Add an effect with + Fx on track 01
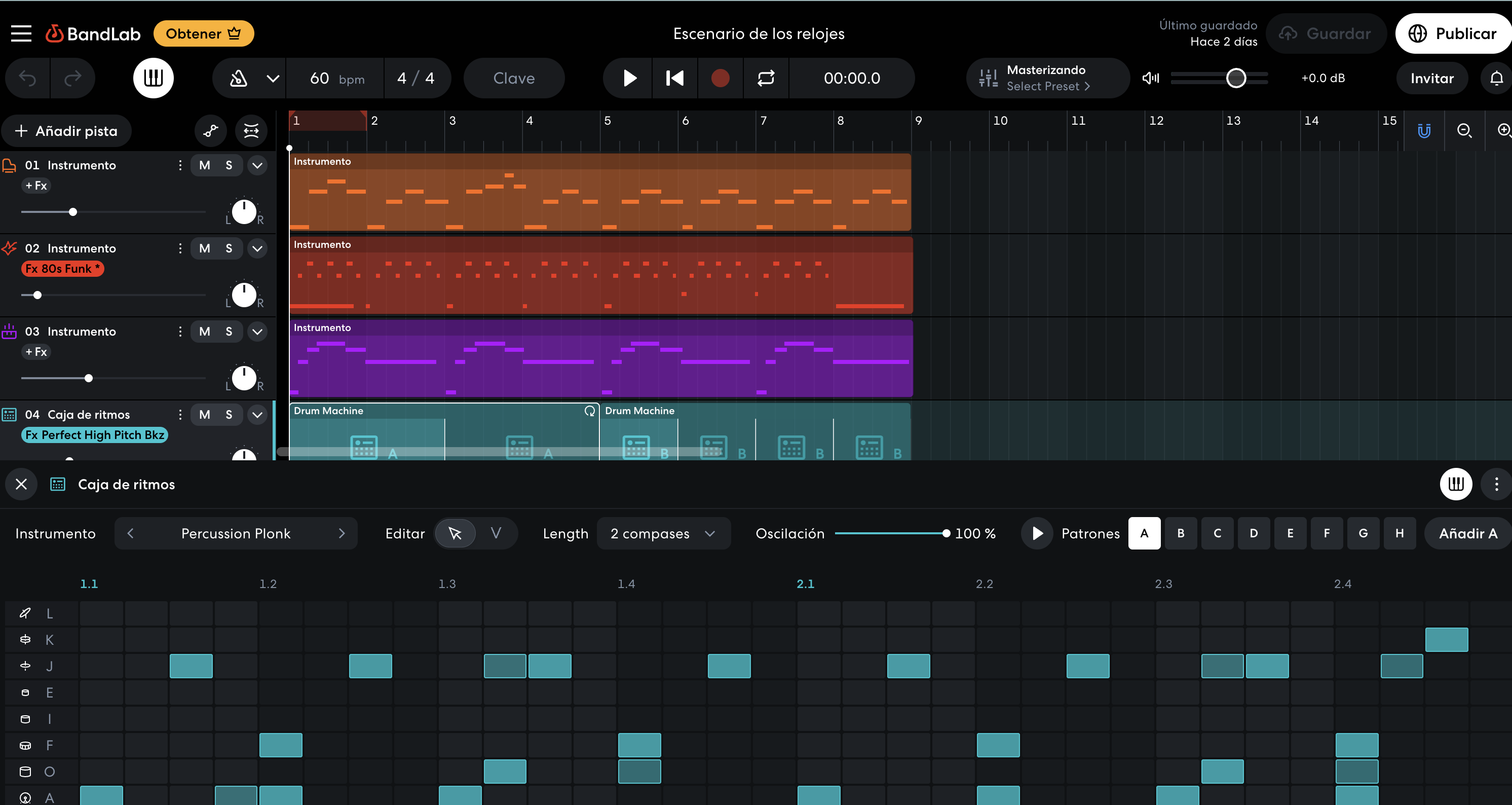1512x805 pixels. (36, 186)
